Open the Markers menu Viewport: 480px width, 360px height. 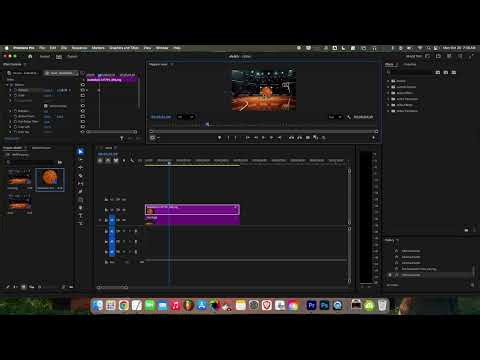(x=98, y=48)
